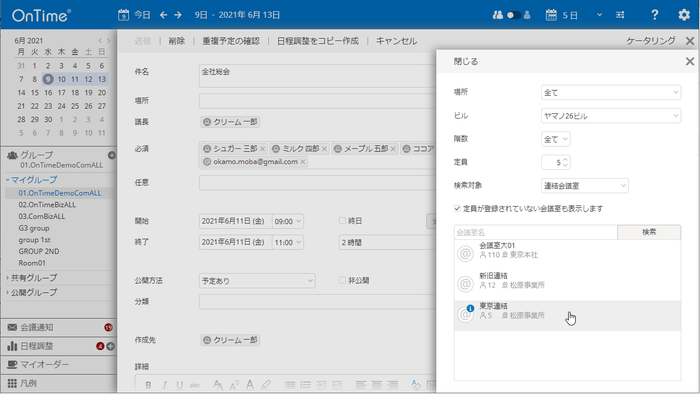This screenshot has height=394, width=700.
Task: Open 場所 全て dropdown in search panel
Action: (x=611, y=92)
